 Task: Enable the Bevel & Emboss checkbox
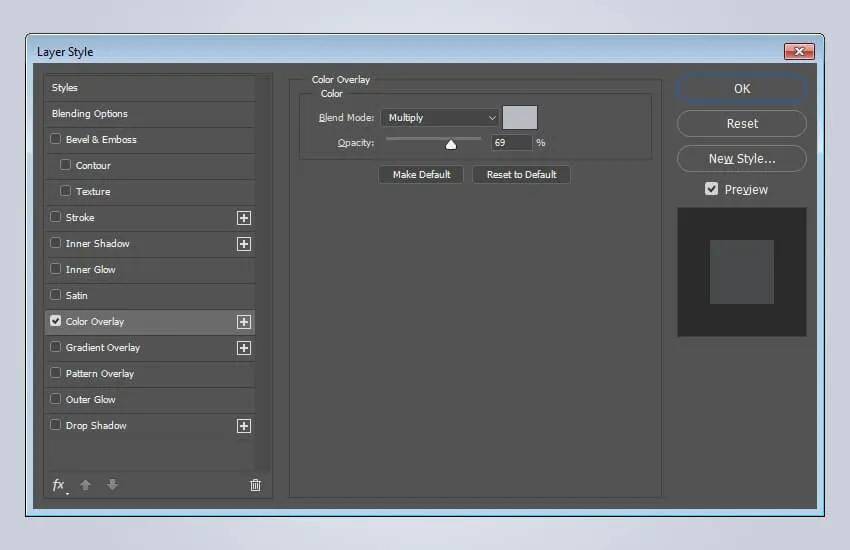coord(55,139)
